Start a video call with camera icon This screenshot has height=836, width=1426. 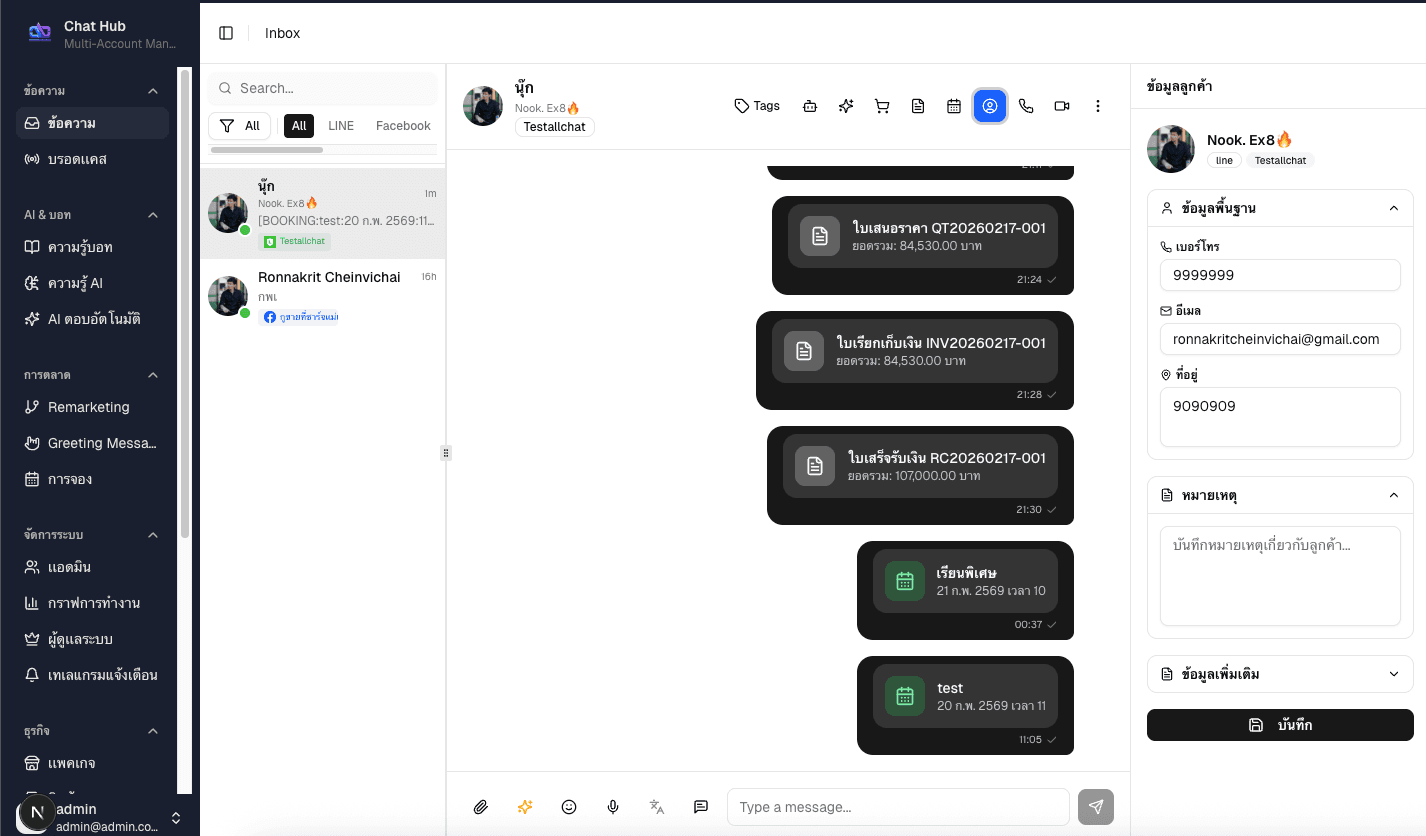click(x=1062, y=106)
